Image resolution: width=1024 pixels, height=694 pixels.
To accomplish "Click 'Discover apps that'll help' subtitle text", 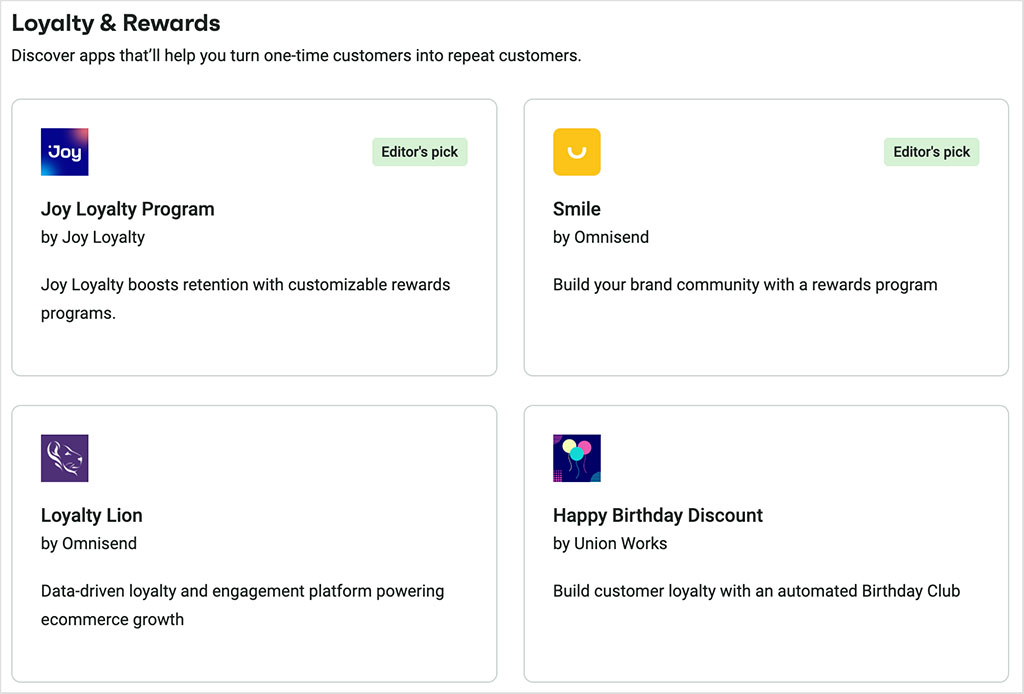I will [296, 56].
